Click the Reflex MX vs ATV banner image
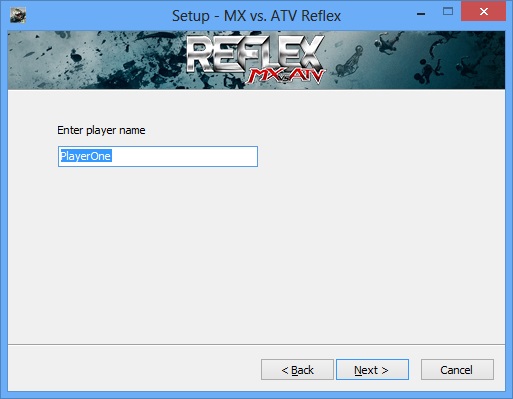 [256, 60]
